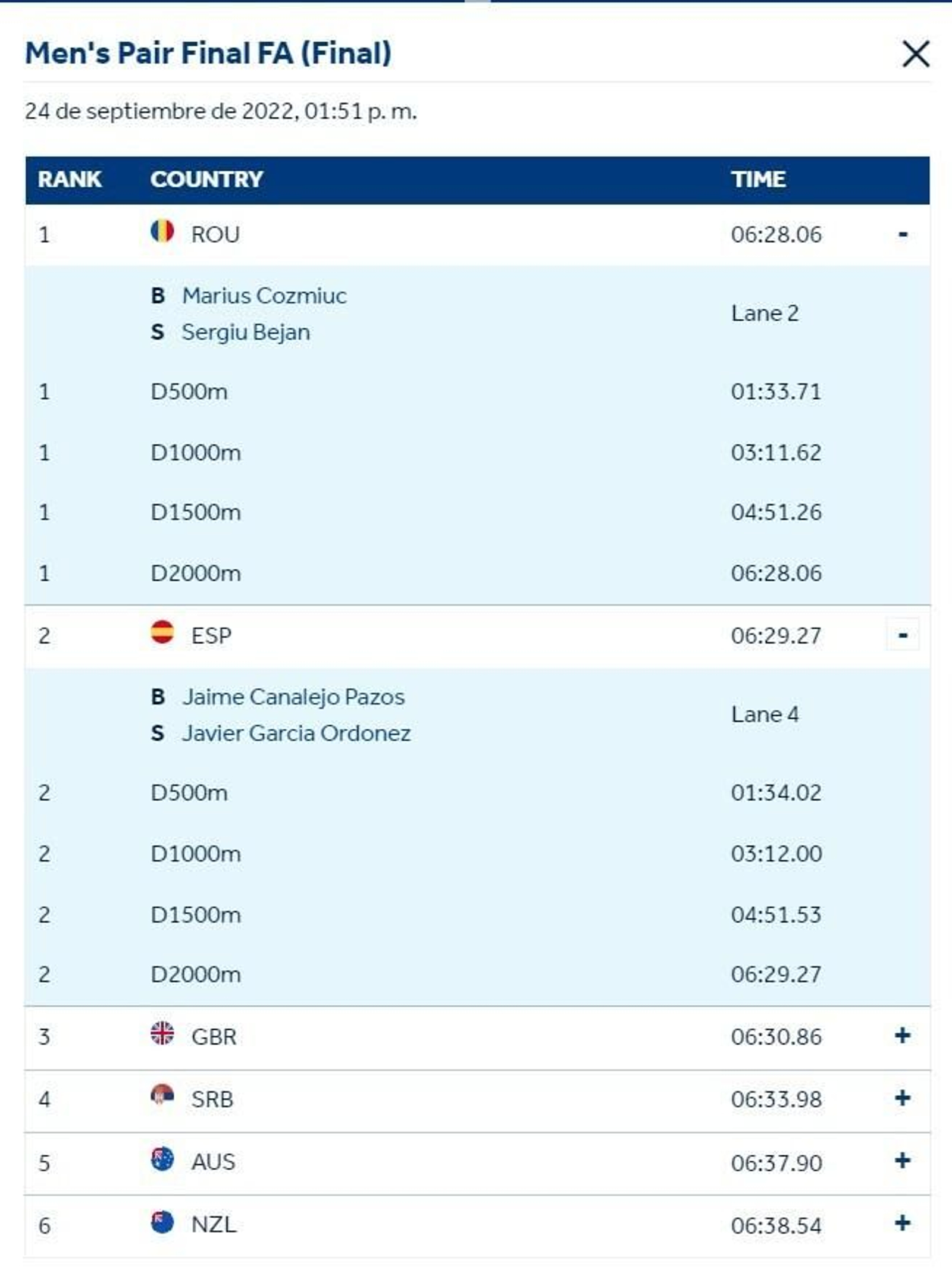This screenshot has width=952, height=1282.
Task: Expand NZL result details
Action: [x=902, y=1223]
